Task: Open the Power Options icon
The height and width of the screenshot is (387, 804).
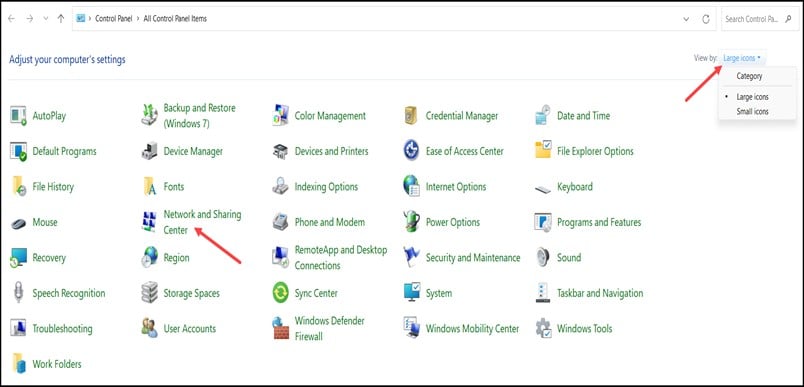Action: 411,222
